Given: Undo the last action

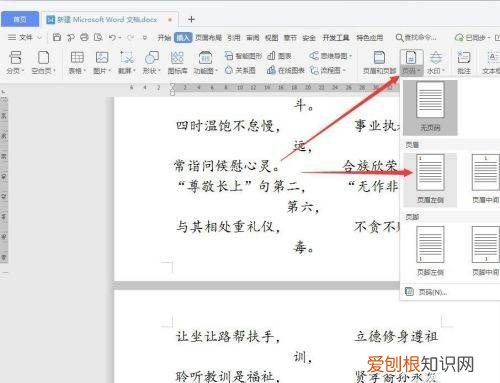Looking at the screenshot, I should tap(112, 38).
